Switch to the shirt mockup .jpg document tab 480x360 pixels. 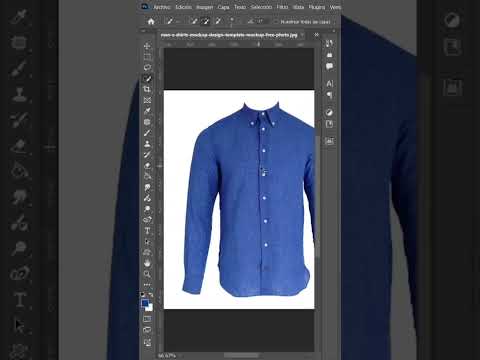click(x=229, y=35)
